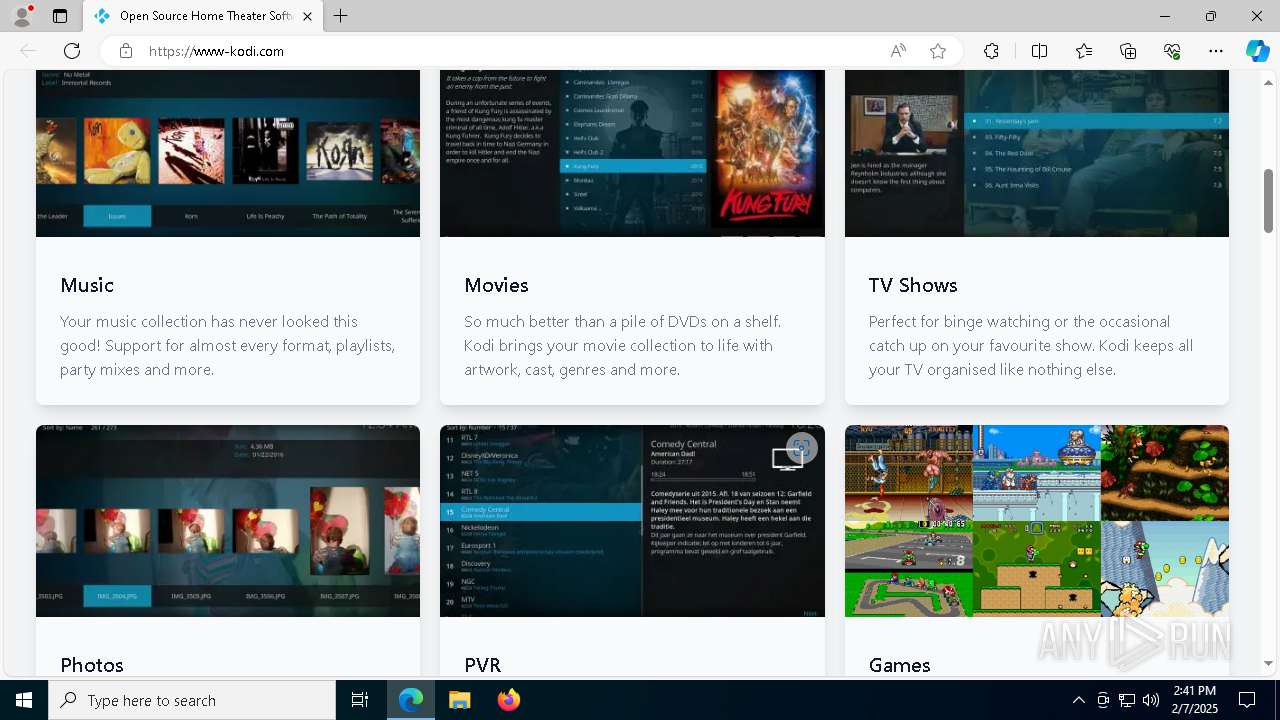Click the PVR card heading
Screen dimensions: 1280x720
click(483, 665)
